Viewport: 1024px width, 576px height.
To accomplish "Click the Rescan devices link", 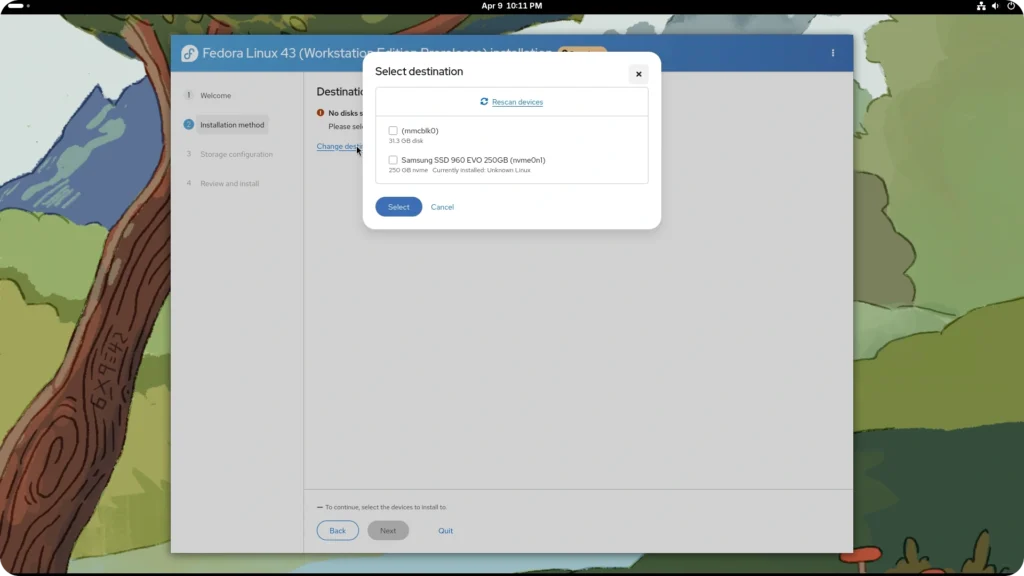I will (517, 102).
